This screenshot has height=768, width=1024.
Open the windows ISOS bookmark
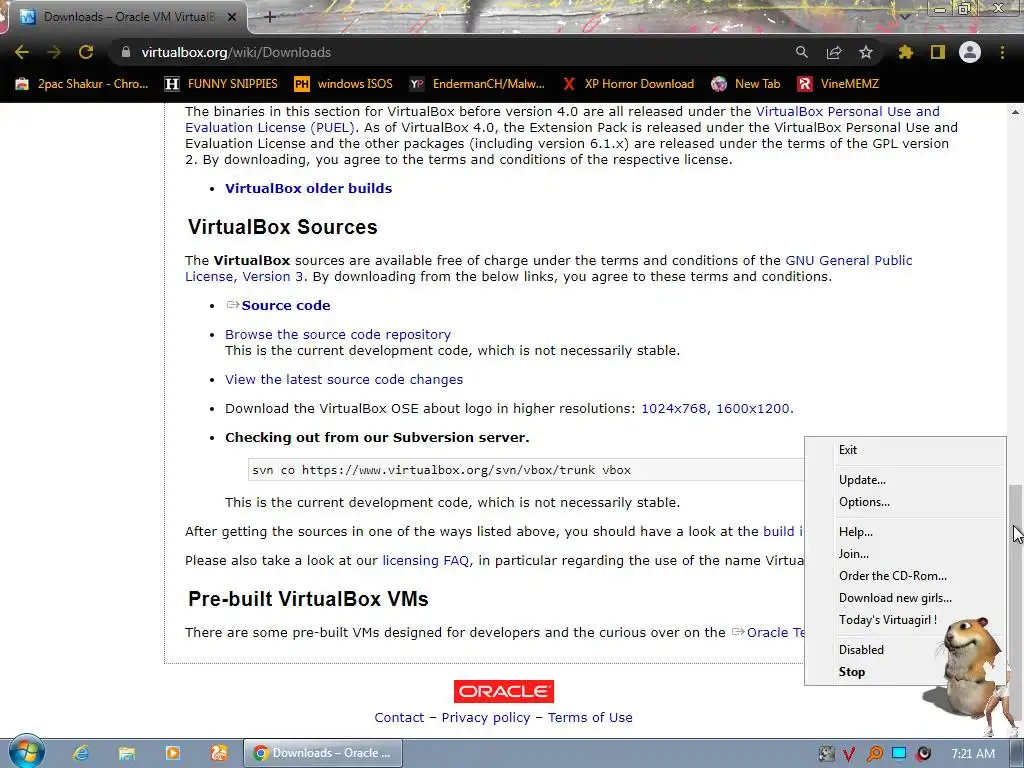(x=344, y=84)
